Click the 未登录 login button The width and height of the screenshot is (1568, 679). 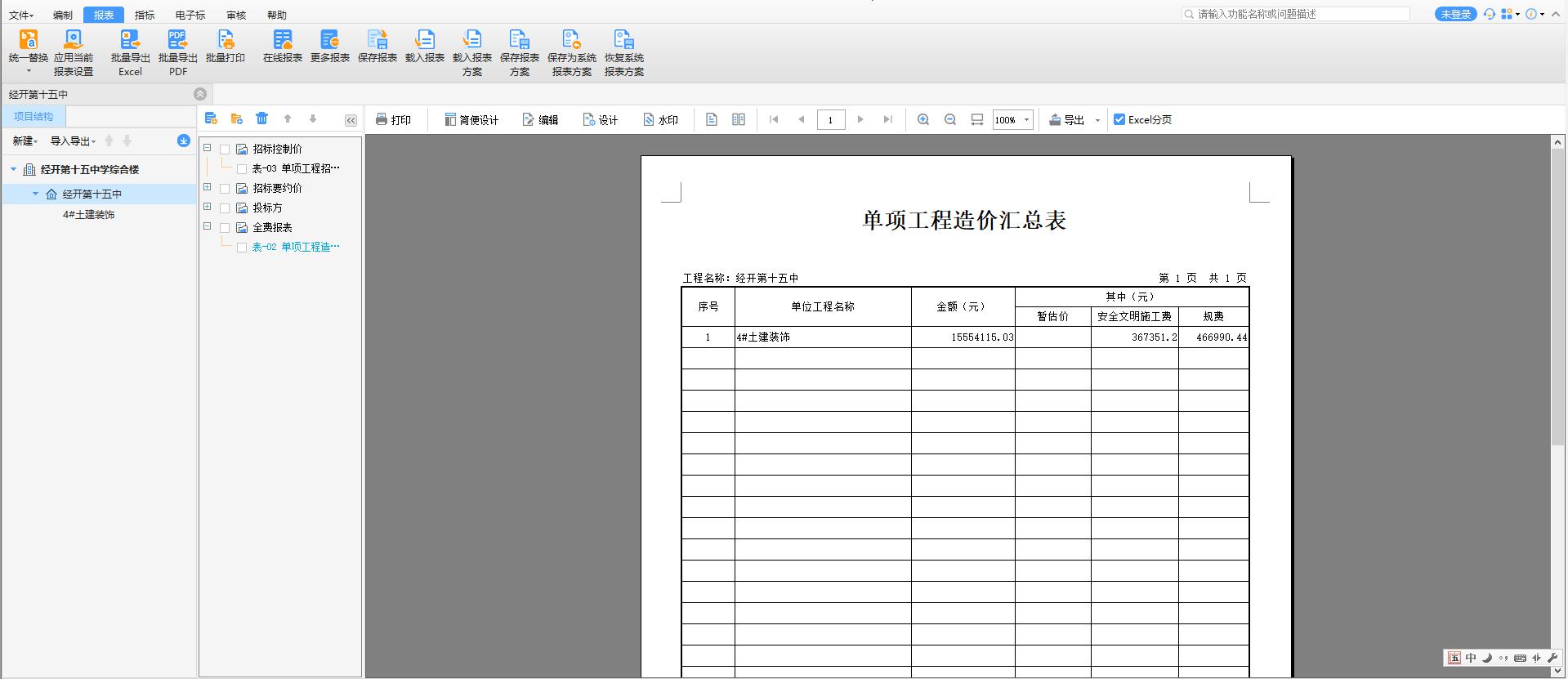pos(1455,14)
